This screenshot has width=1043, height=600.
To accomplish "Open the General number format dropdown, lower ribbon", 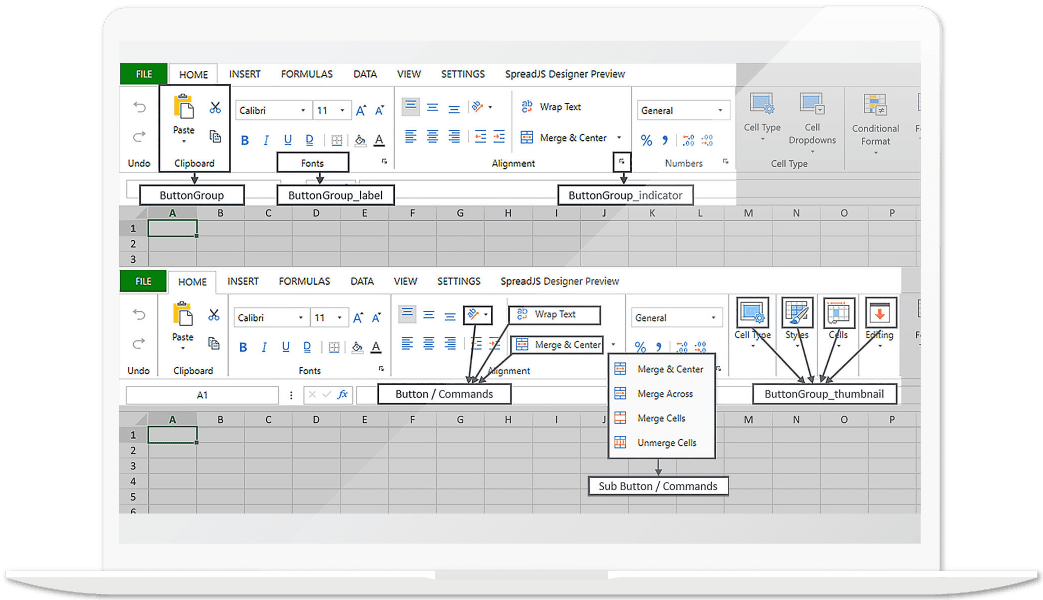I will coord(676,318).
